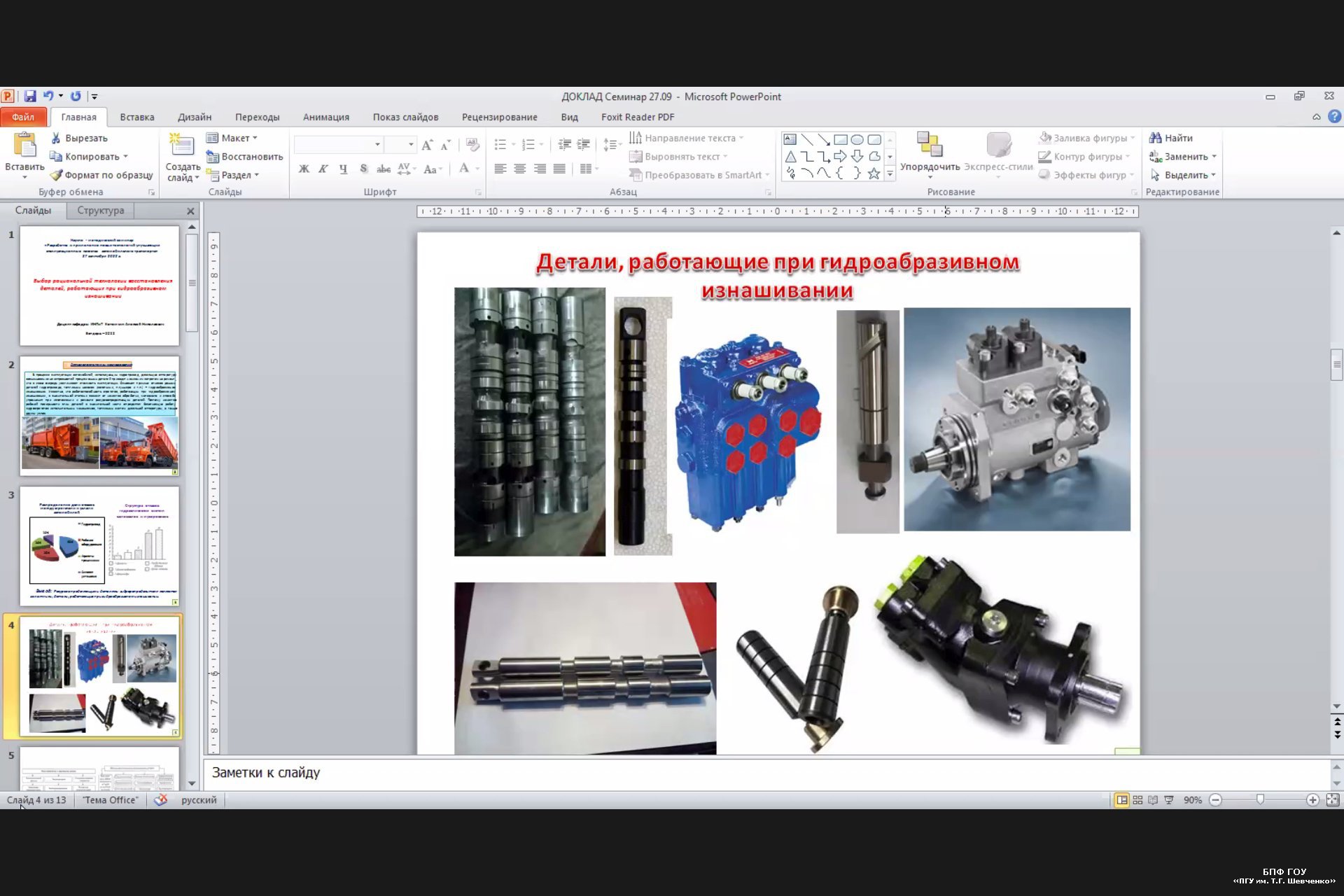Increase font size with the large A icon

click(427, 145)
